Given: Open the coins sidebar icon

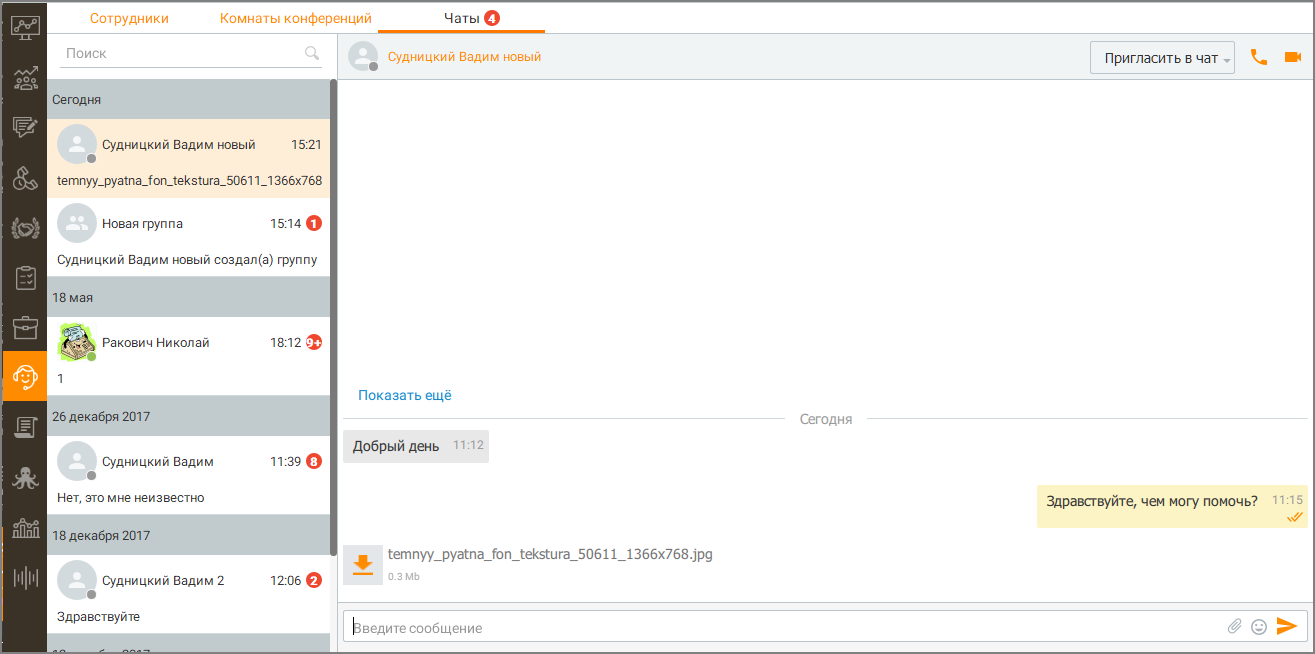Looking at the screenshot, I should (x=25, y=178).
